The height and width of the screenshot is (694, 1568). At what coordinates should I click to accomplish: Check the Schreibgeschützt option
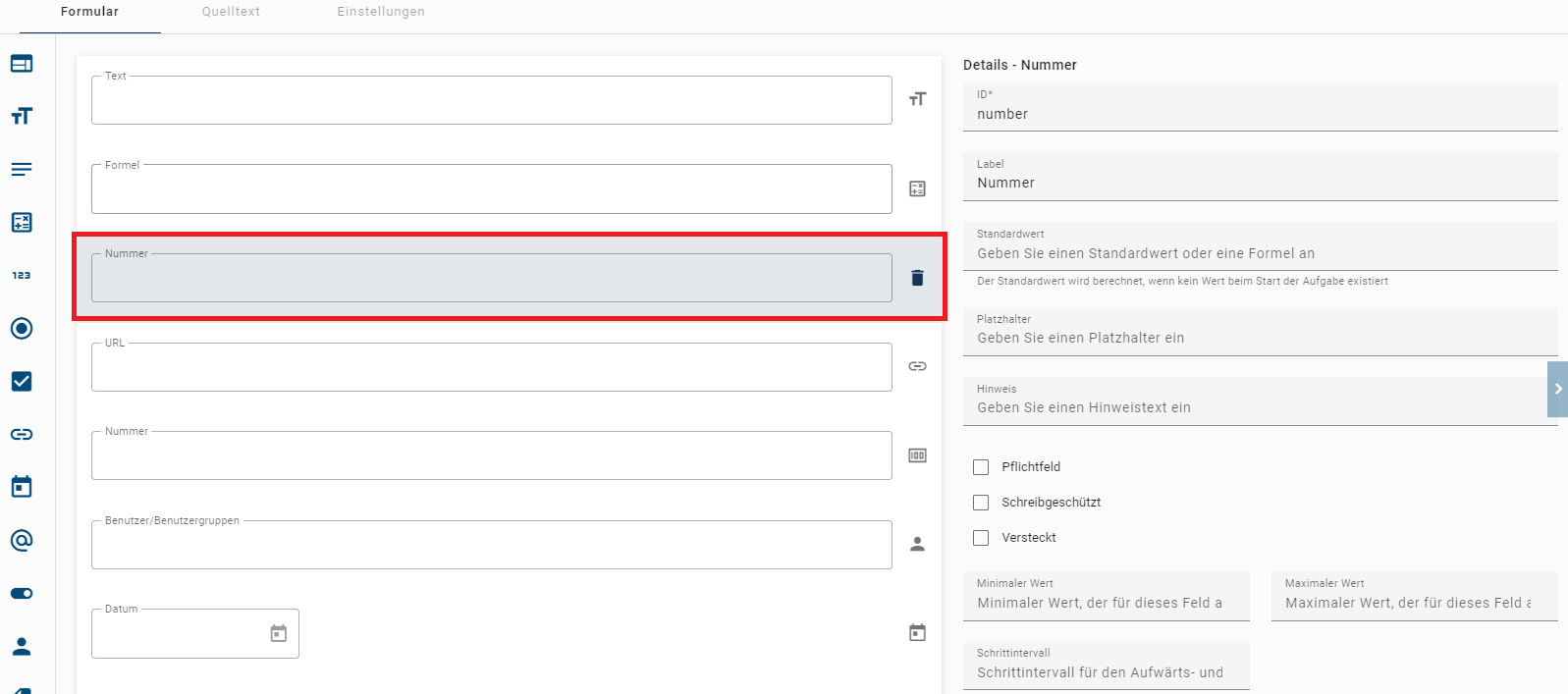click(981, 503)
